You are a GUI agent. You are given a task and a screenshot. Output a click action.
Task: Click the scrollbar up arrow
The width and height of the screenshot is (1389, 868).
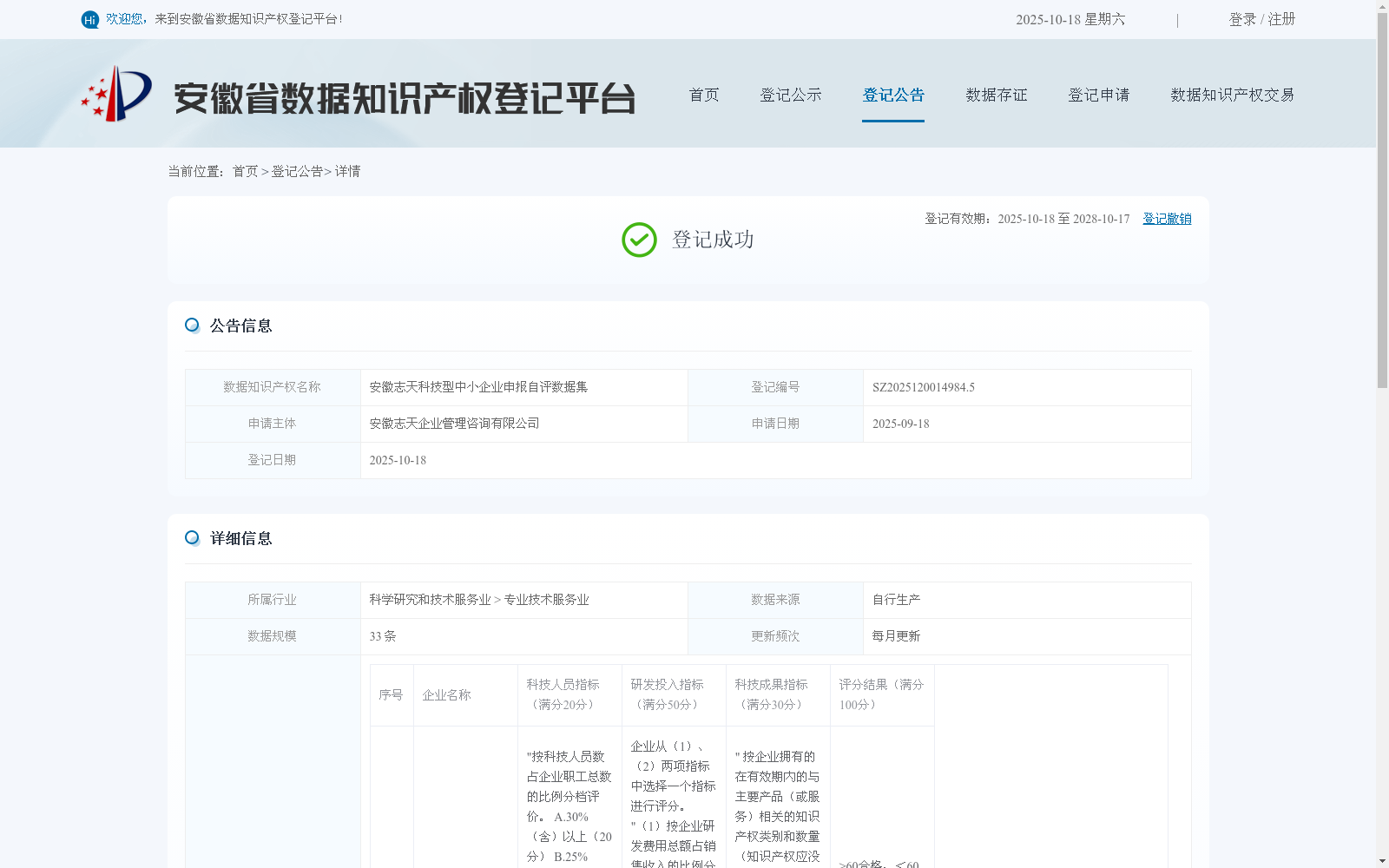[1382, 6]
